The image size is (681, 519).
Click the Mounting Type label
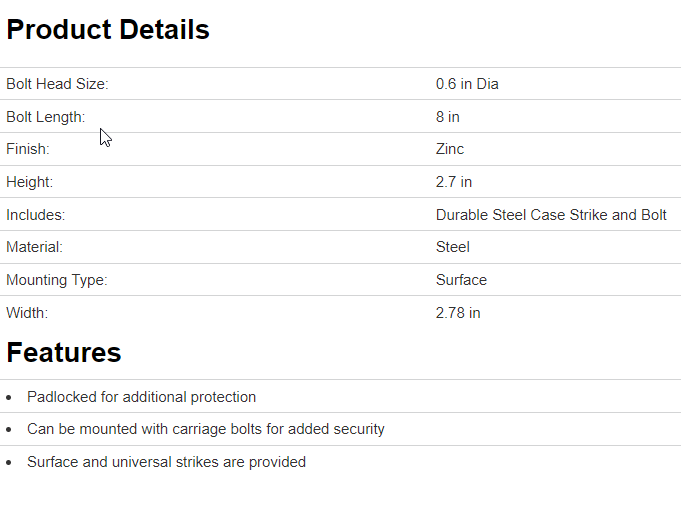(x=57, y=280)
